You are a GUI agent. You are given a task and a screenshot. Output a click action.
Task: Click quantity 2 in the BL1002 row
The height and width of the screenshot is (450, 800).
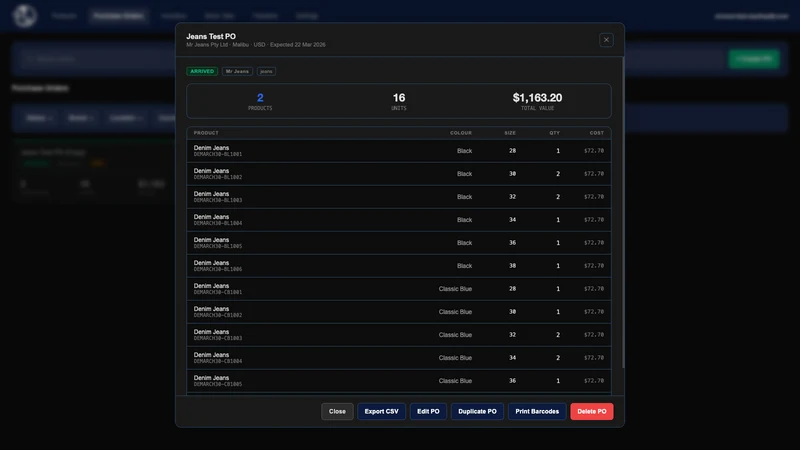pos(558,174)
